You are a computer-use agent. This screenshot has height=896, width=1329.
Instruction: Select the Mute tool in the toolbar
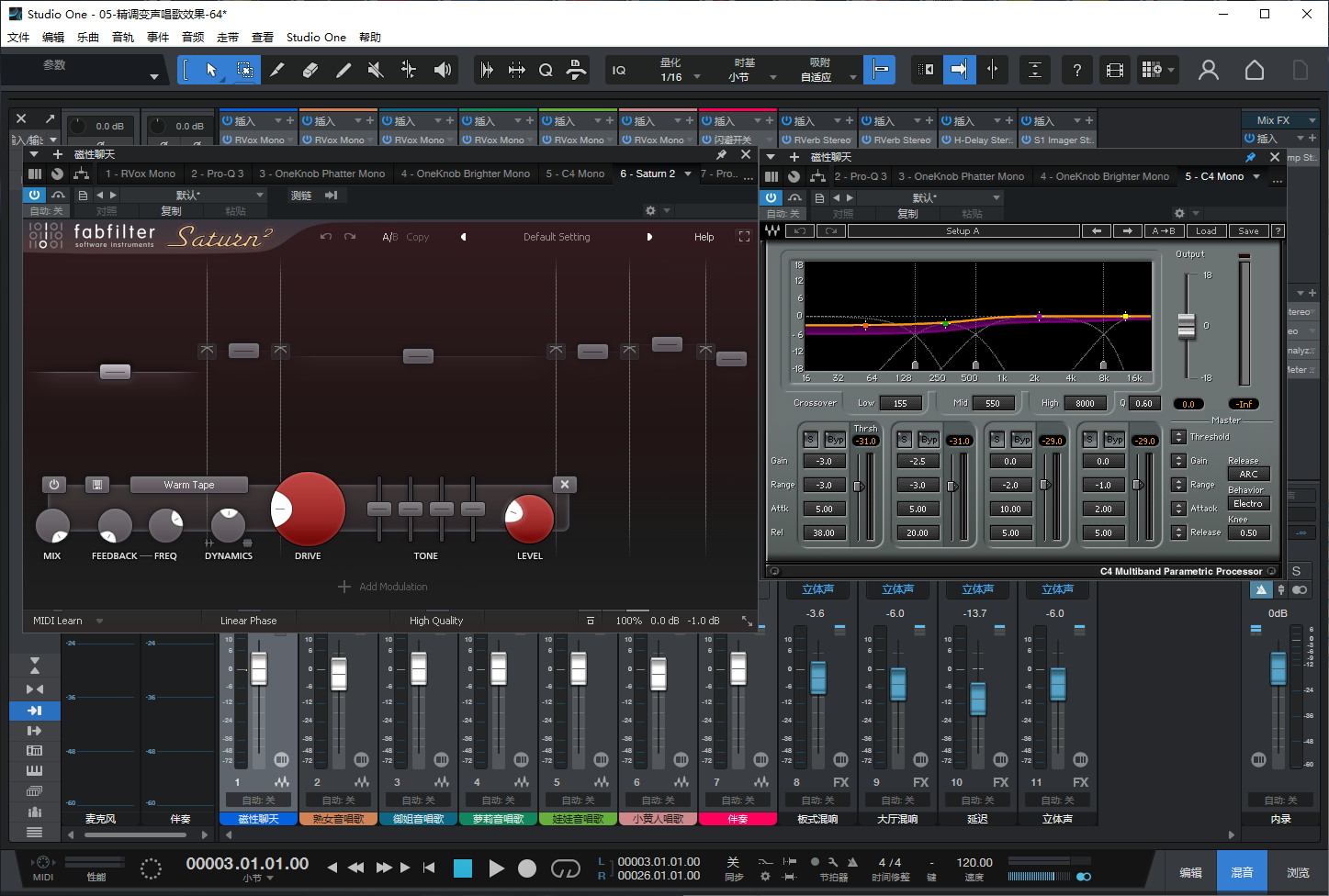(x=374, y=70)
